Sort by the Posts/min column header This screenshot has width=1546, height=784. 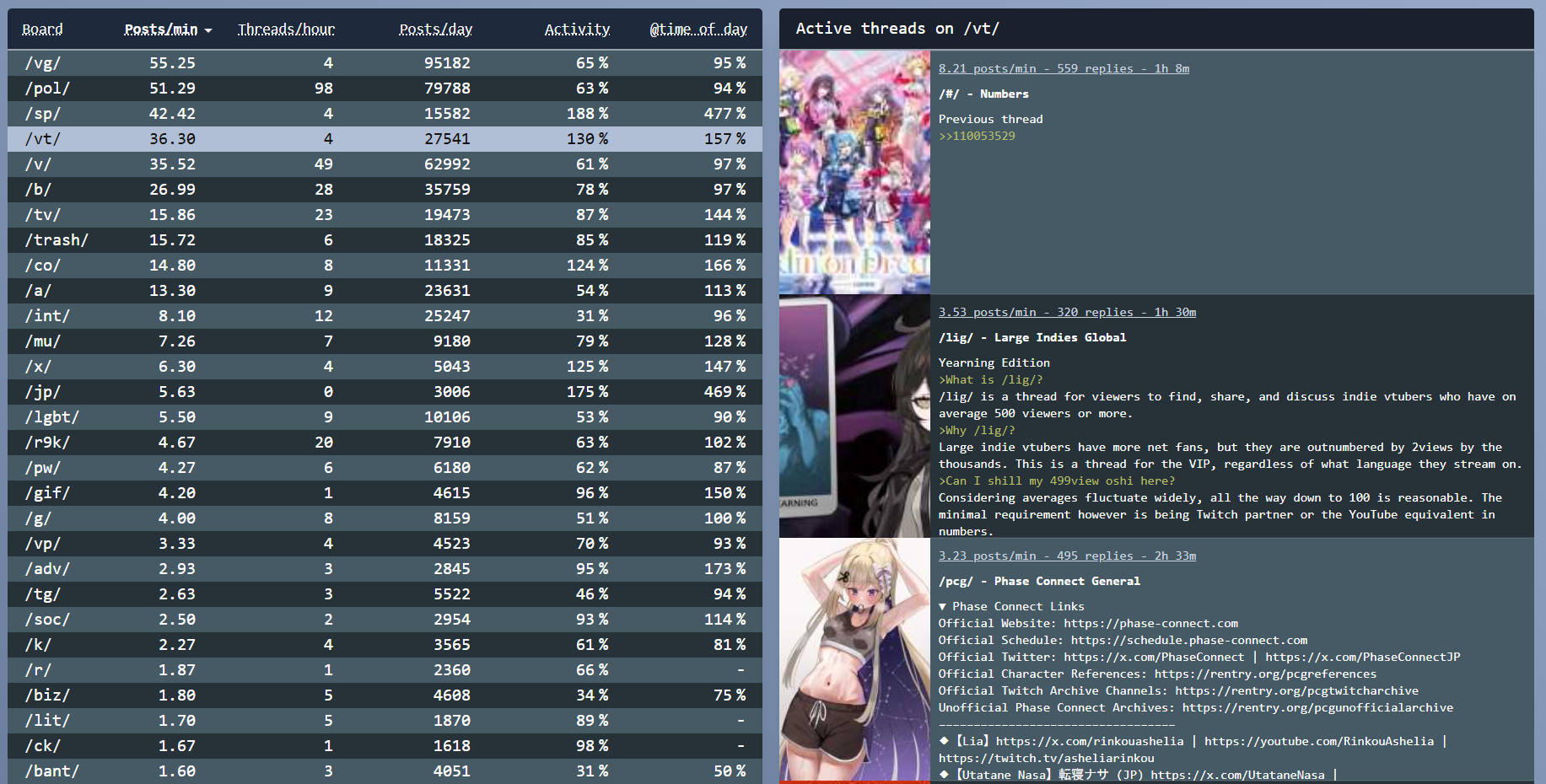(x=161, y=30)
